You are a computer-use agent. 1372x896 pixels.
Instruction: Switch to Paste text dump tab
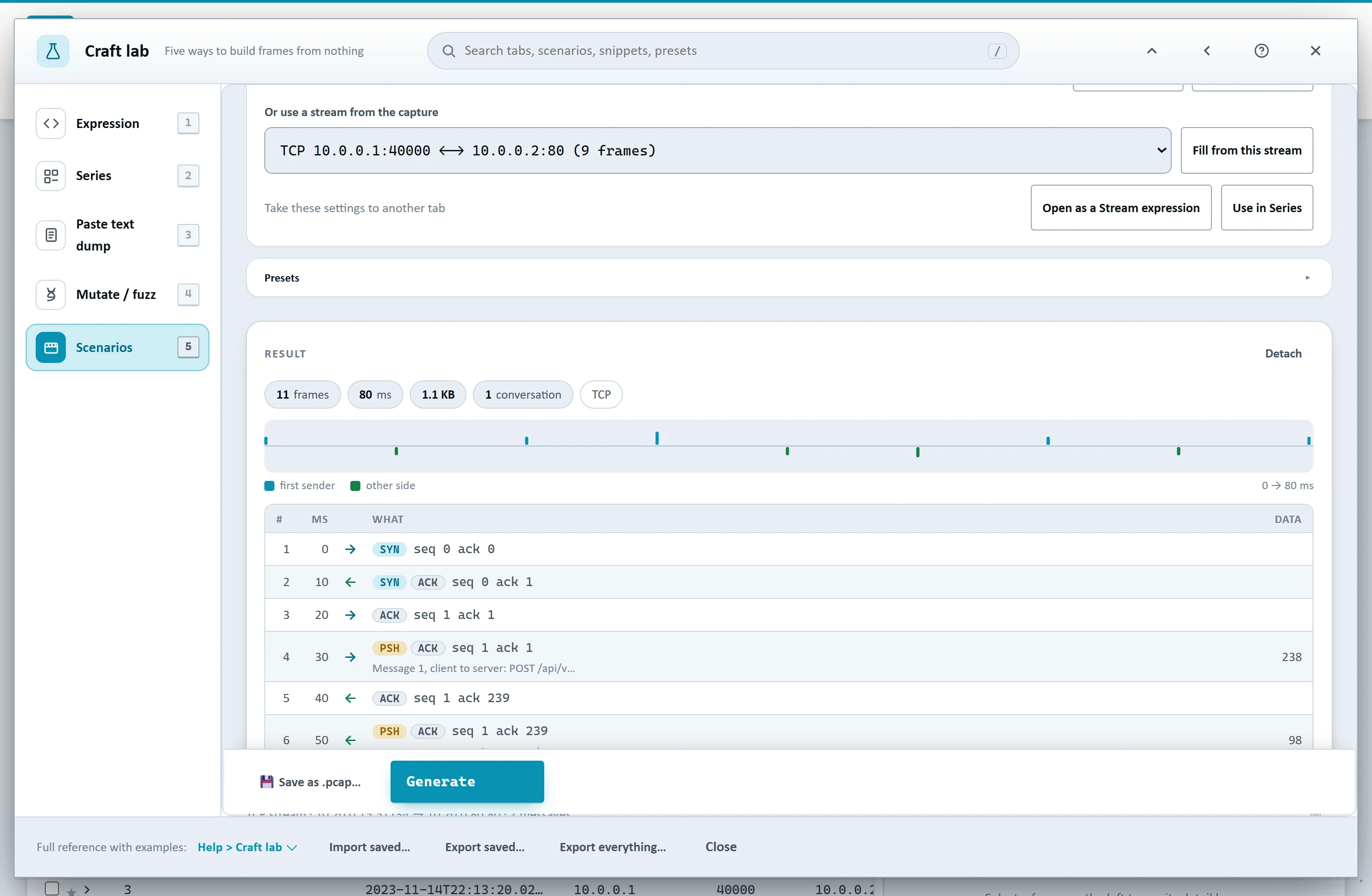118,235
